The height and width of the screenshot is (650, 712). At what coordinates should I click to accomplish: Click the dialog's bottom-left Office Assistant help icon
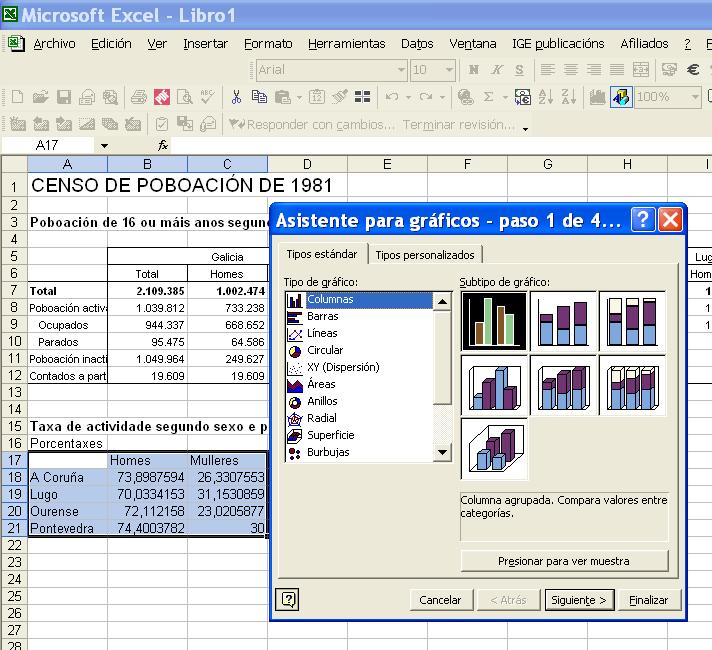[x=287, y=599]
